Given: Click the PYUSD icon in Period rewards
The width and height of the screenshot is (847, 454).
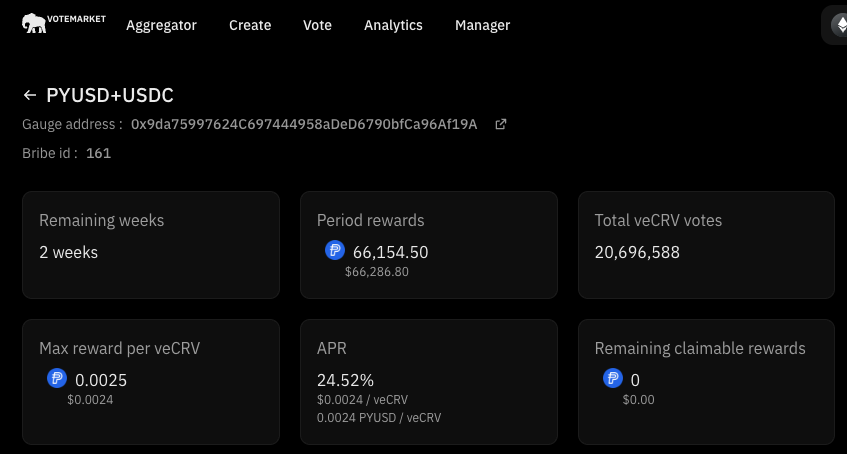Looking at the screenshot, I should click(x=335, y=251).
